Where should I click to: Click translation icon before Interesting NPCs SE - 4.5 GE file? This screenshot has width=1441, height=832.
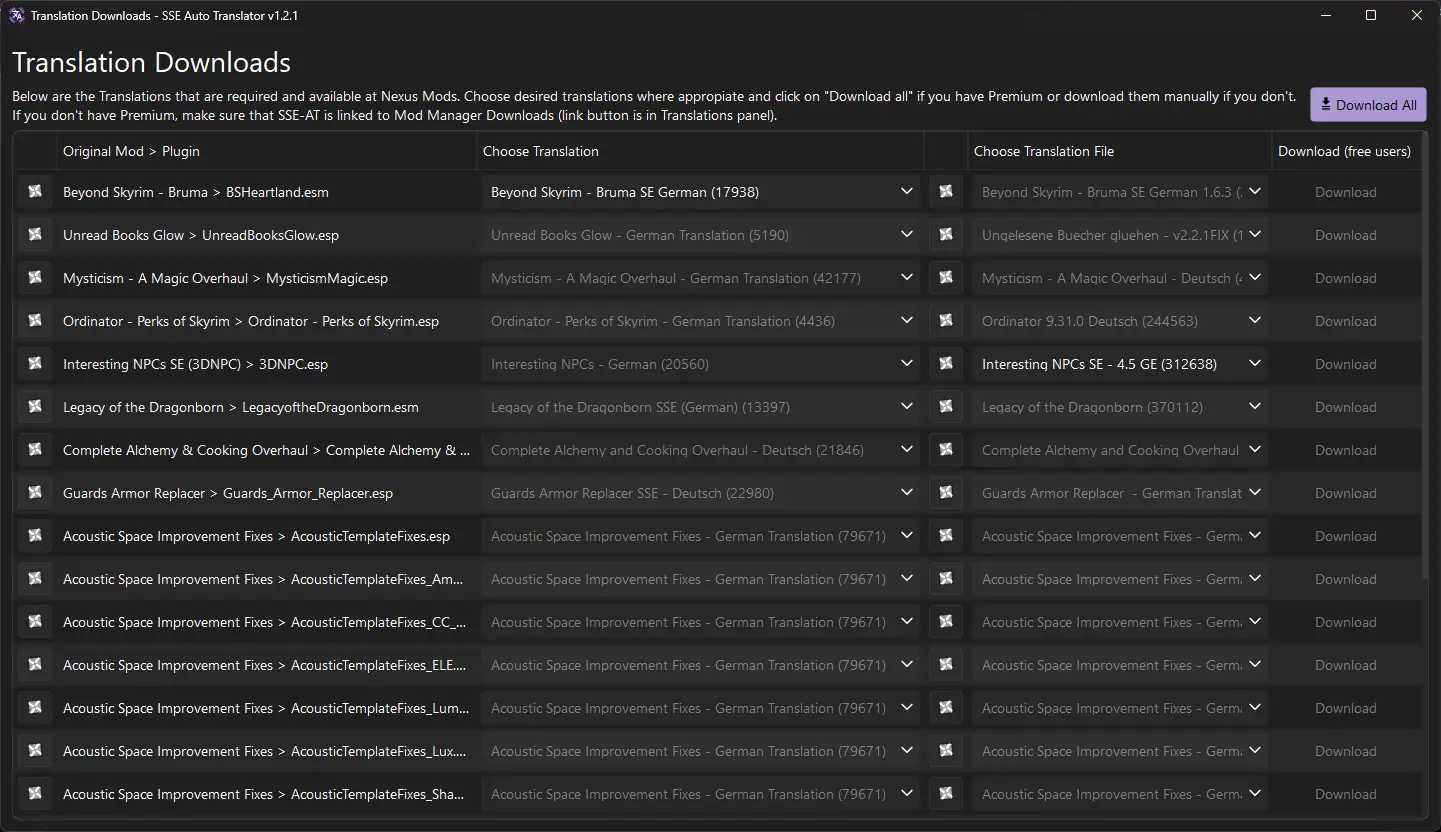[946, 364]
